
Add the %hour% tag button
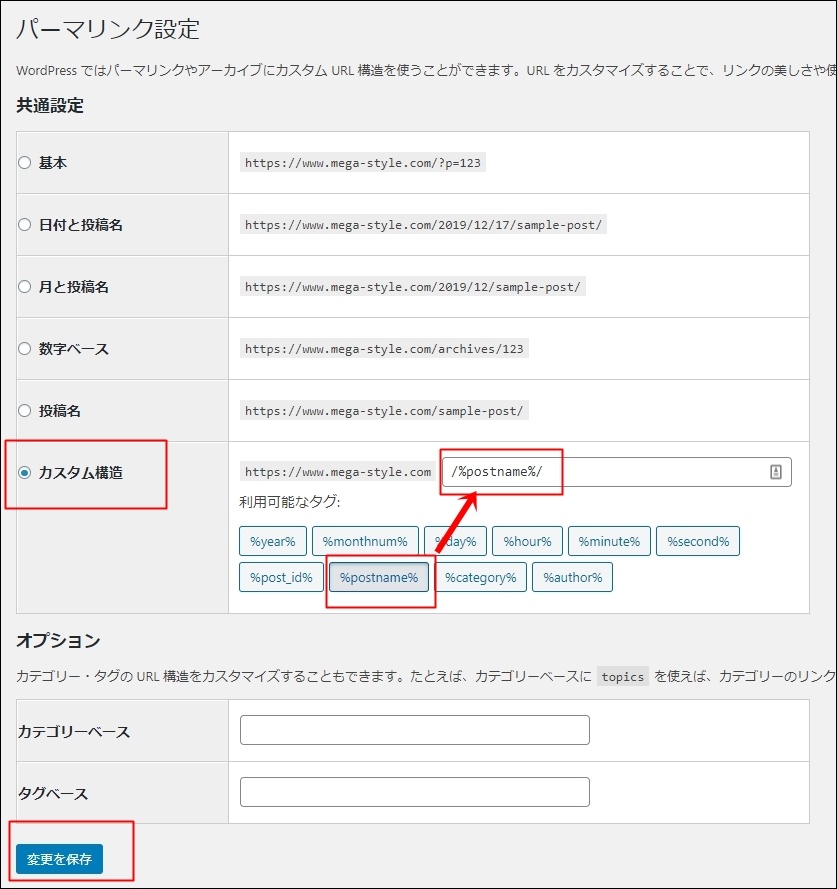(527, 542)
